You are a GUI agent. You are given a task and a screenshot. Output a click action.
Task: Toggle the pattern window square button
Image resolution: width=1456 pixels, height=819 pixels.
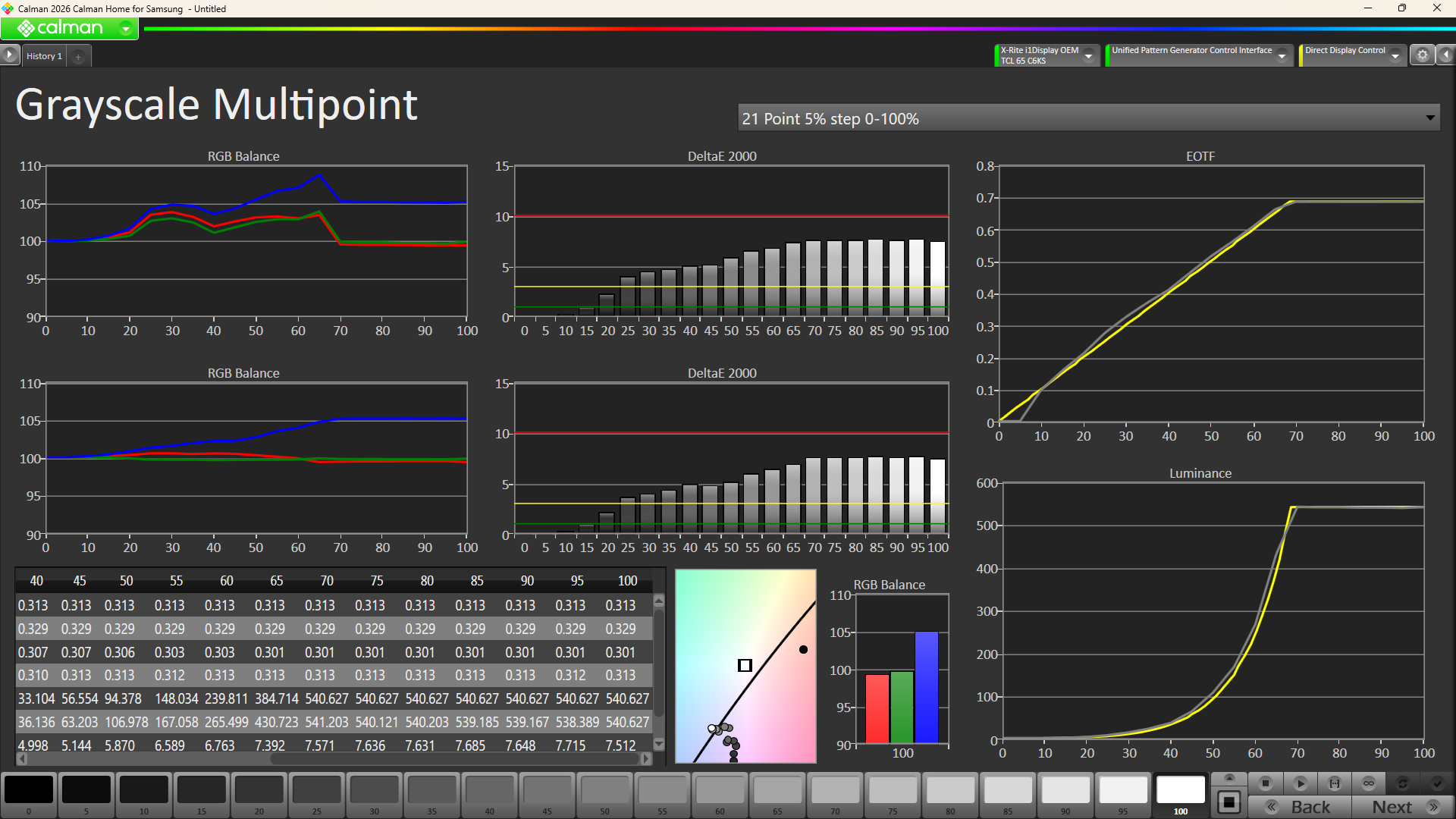pyautogui.click(x=1229, y=802)
